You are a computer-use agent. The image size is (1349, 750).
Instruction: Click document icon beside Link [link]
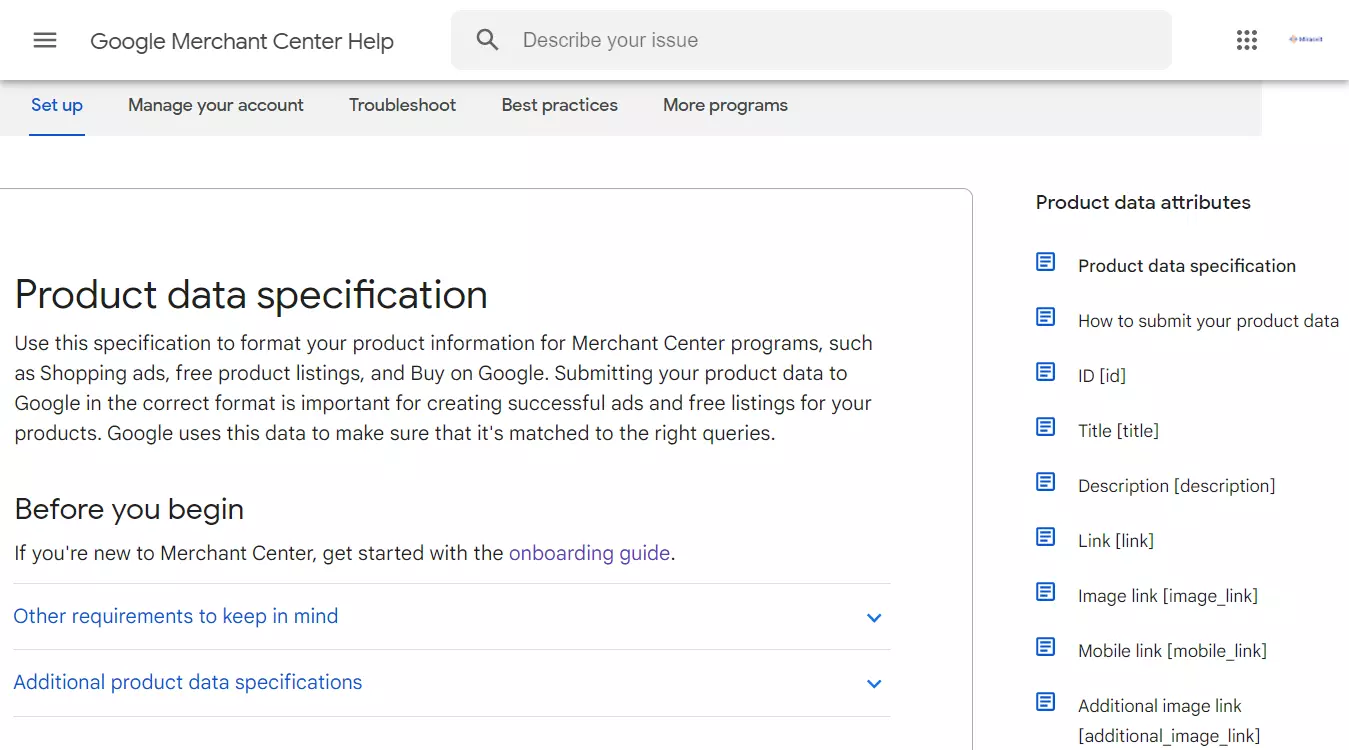click(1045, 537)
